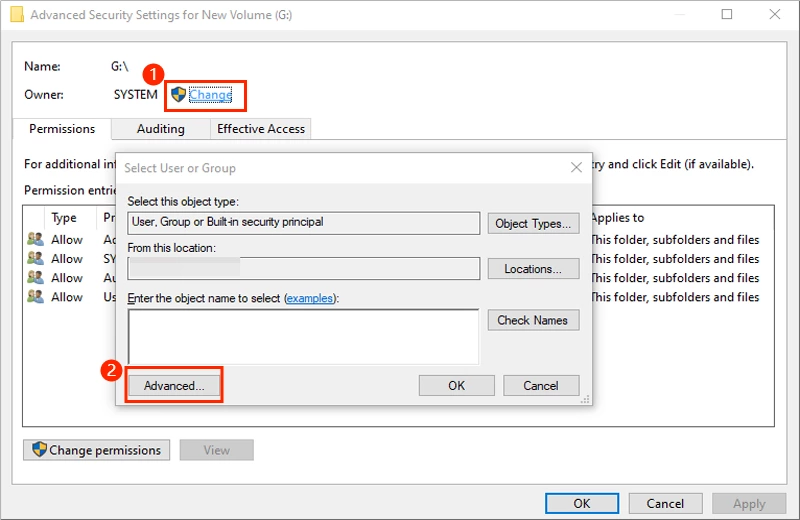800x520 pixels.
Task: Close the Advanced Security Settings window
Action: pyautogui.click(x=775, y=14)
